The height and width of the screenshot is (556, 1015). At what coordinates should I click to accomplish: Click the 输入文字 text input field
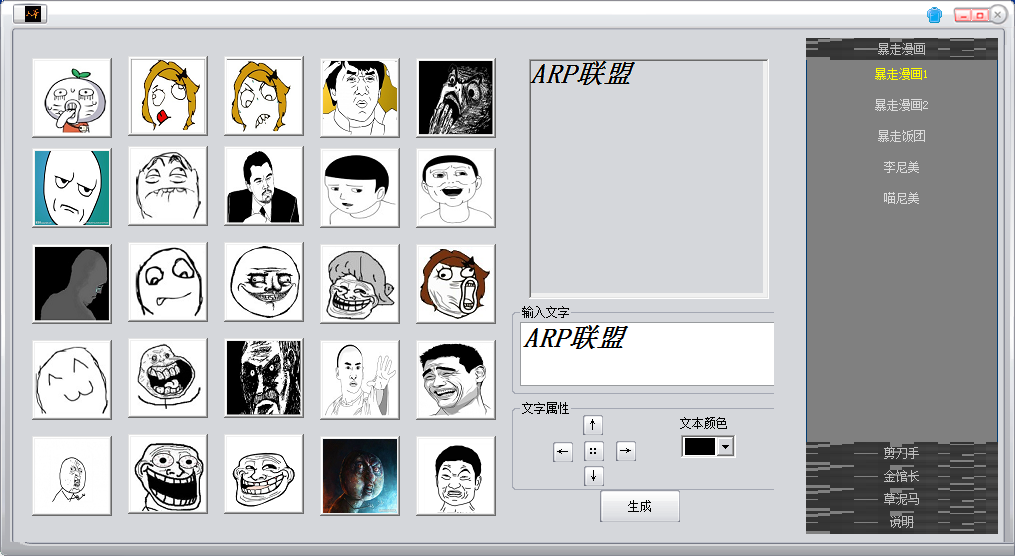(646, 353)
